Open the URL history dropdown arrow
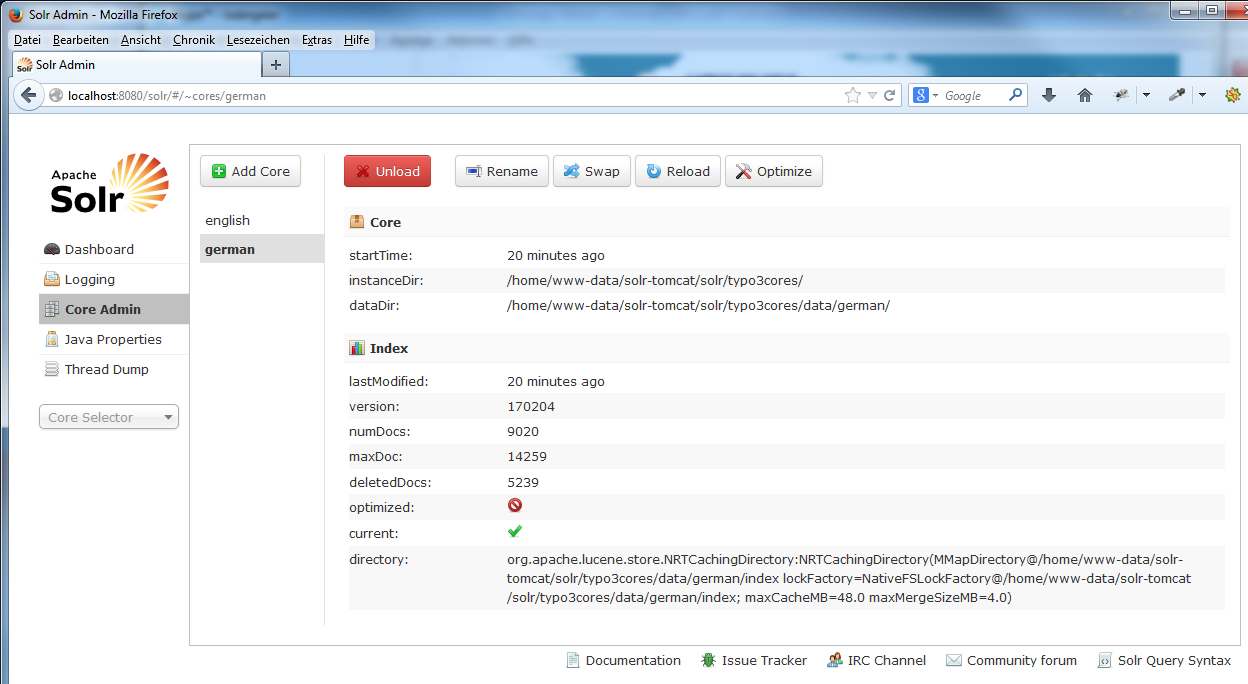This screenshot has height=684, width=1248. [873, 96]
